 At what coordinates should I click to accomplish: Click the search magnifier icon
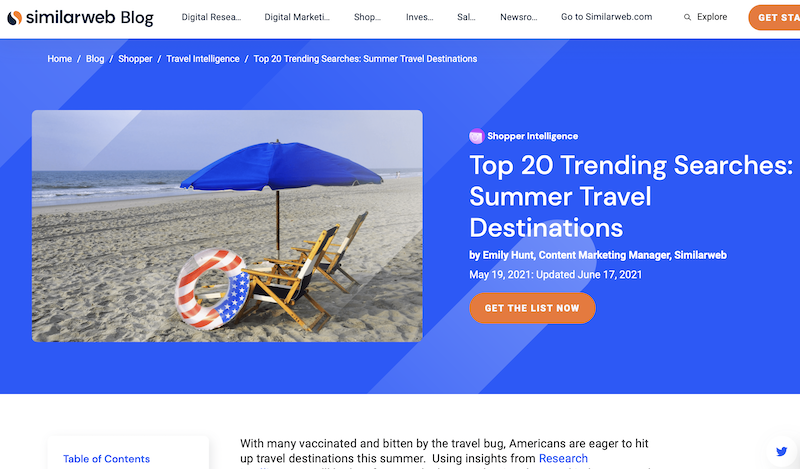pos(687,17)
